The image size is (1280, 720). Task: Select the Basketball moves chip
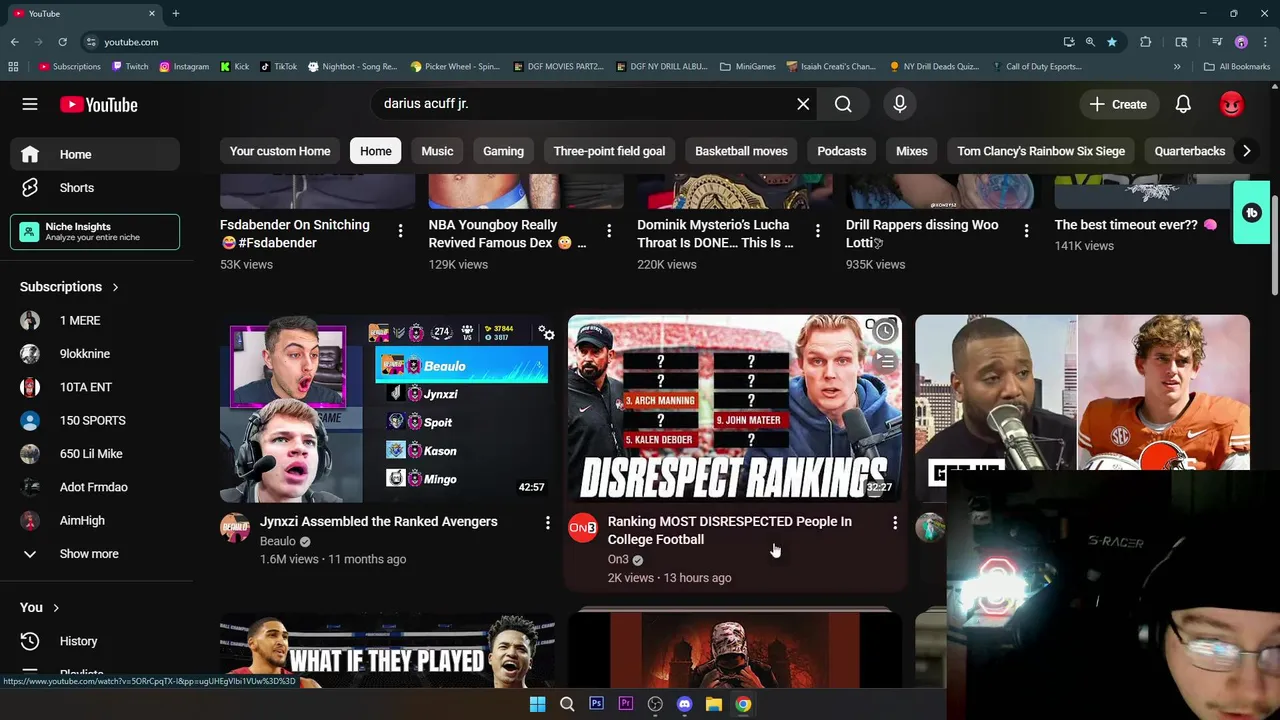pyautogui.click(x=741, y=151)
